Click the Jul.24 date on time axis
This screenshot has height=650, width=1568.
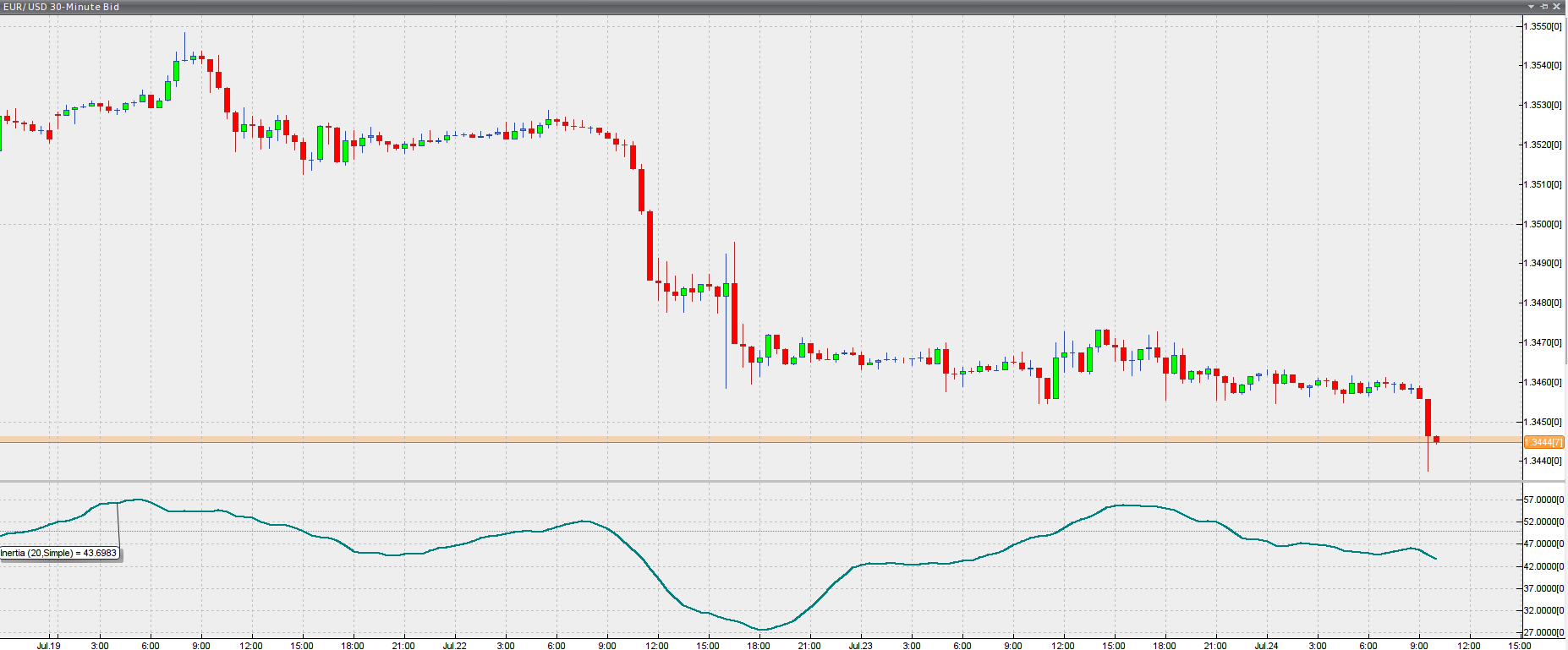point(1266,646)
